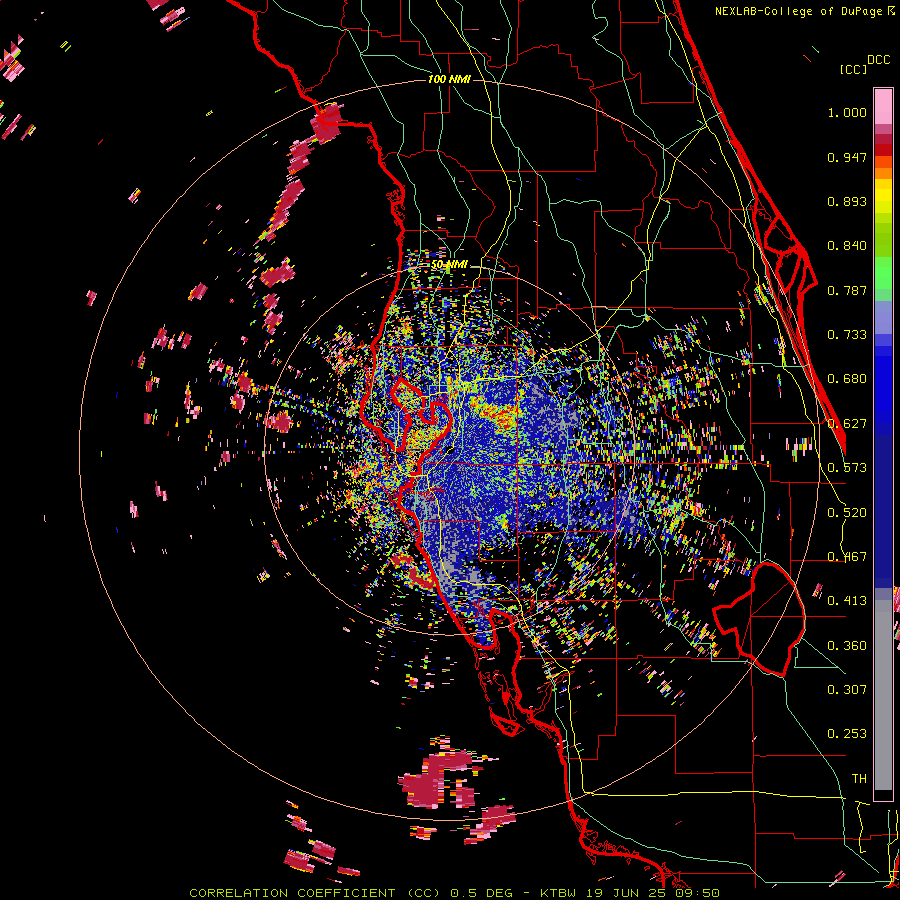This screenshot has height=900, width=900.
Task: Click the 0.947 color scale value
Action: pyautogui.click(x=847, y=157)
